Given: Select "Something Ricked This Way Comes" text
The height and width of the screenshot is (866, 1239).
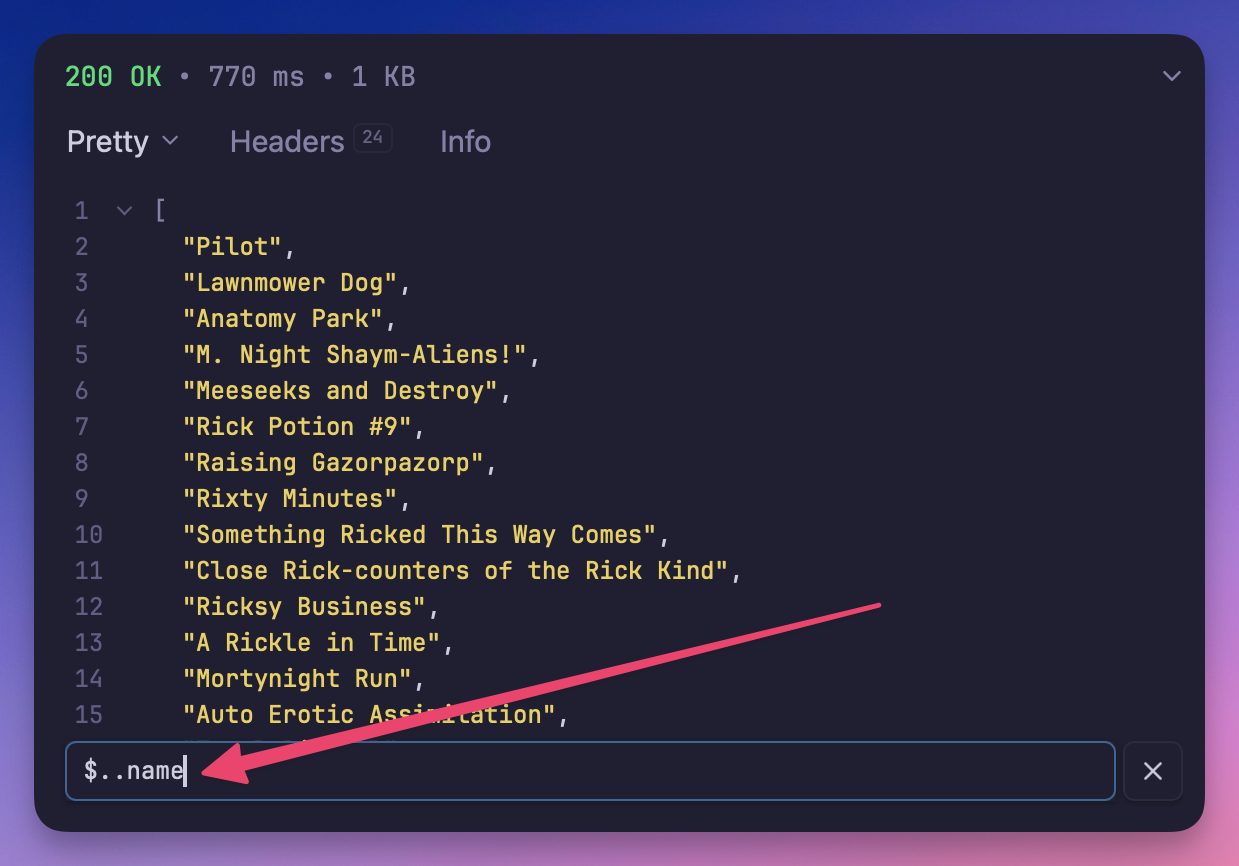Looking at the screenshot, I should [x=425, y=534].
